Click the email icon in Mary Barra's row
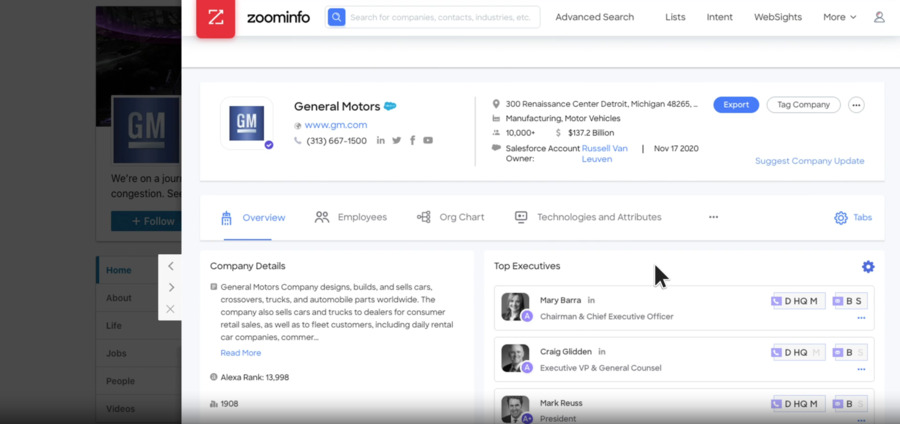900x424 pixels. click(x=839, y=301)
